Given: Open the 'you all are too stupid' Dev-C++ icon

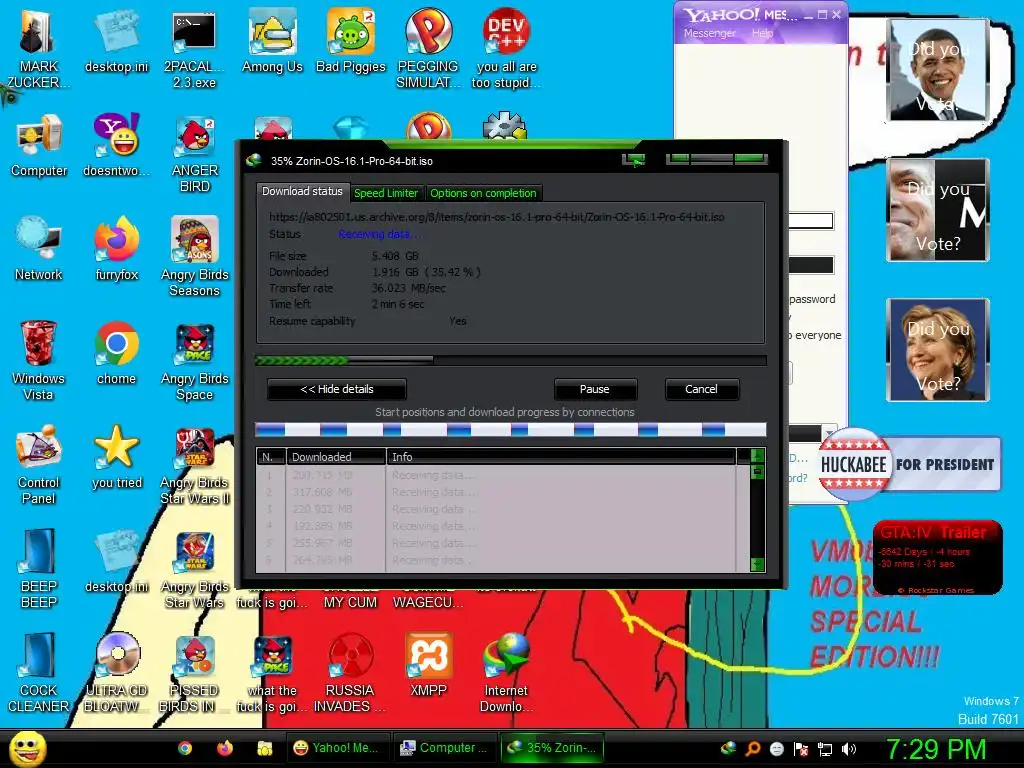Looking at the screenshot, I should click(x=506, y=47).
